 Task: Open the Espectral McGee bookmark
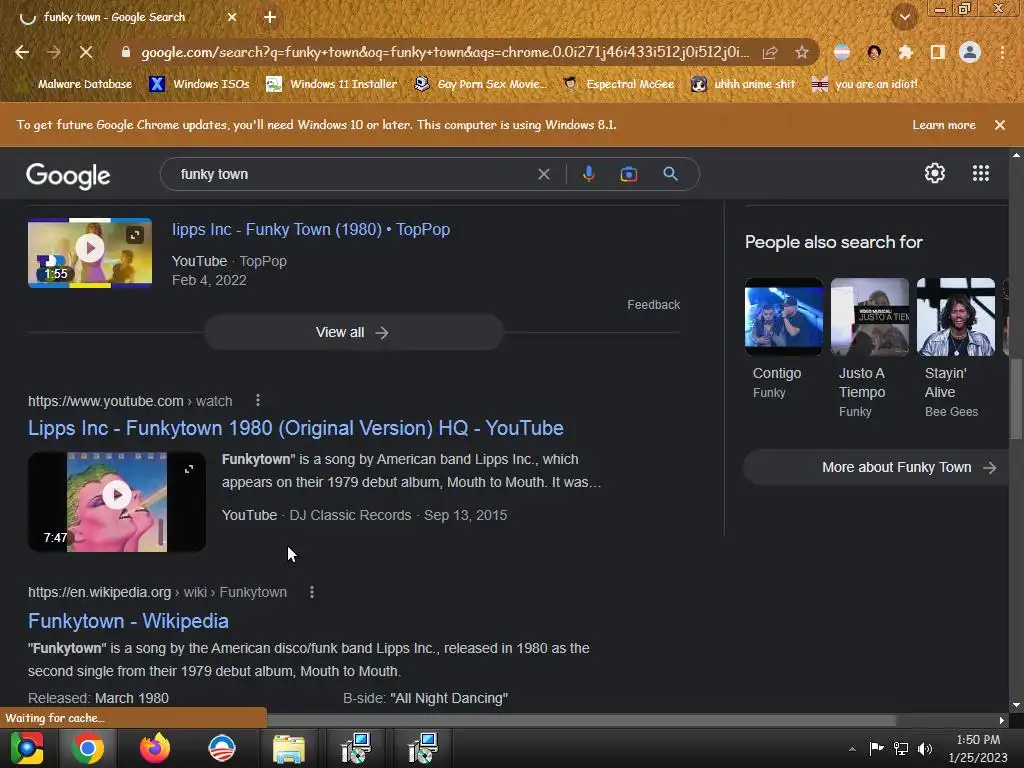coord(618,84)
